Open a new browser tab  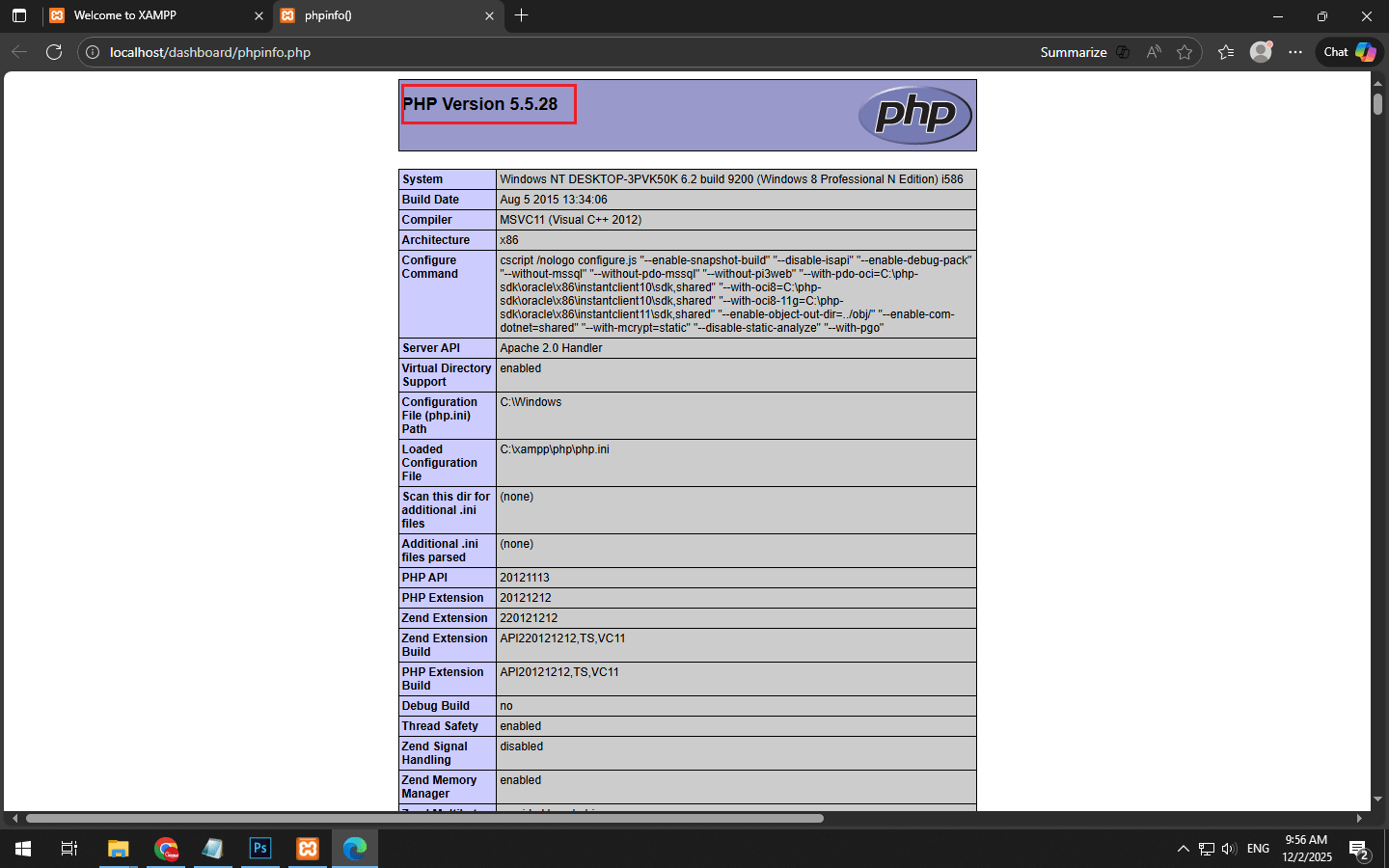(x=522, y=15)
